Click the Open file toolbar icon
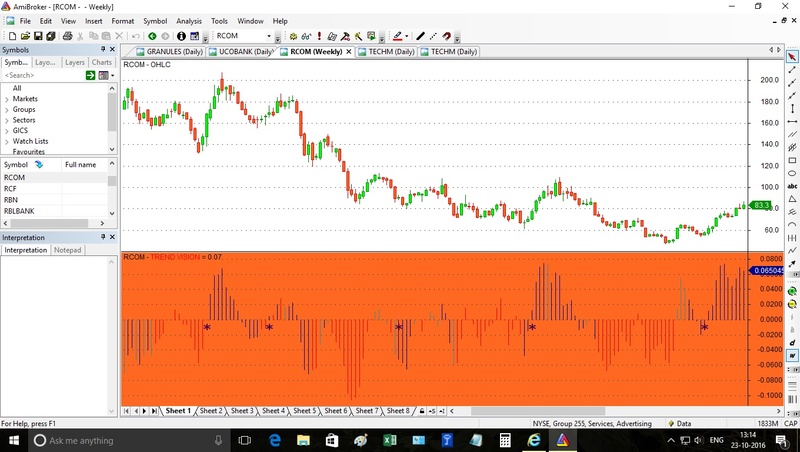Screen dimensions: 800x452 point(25,36)
